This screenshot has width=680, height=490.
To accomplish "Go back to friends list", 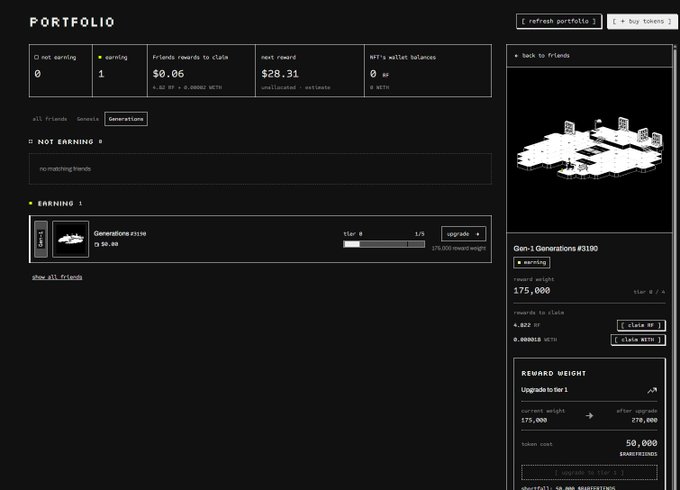I will click(542, 56).
